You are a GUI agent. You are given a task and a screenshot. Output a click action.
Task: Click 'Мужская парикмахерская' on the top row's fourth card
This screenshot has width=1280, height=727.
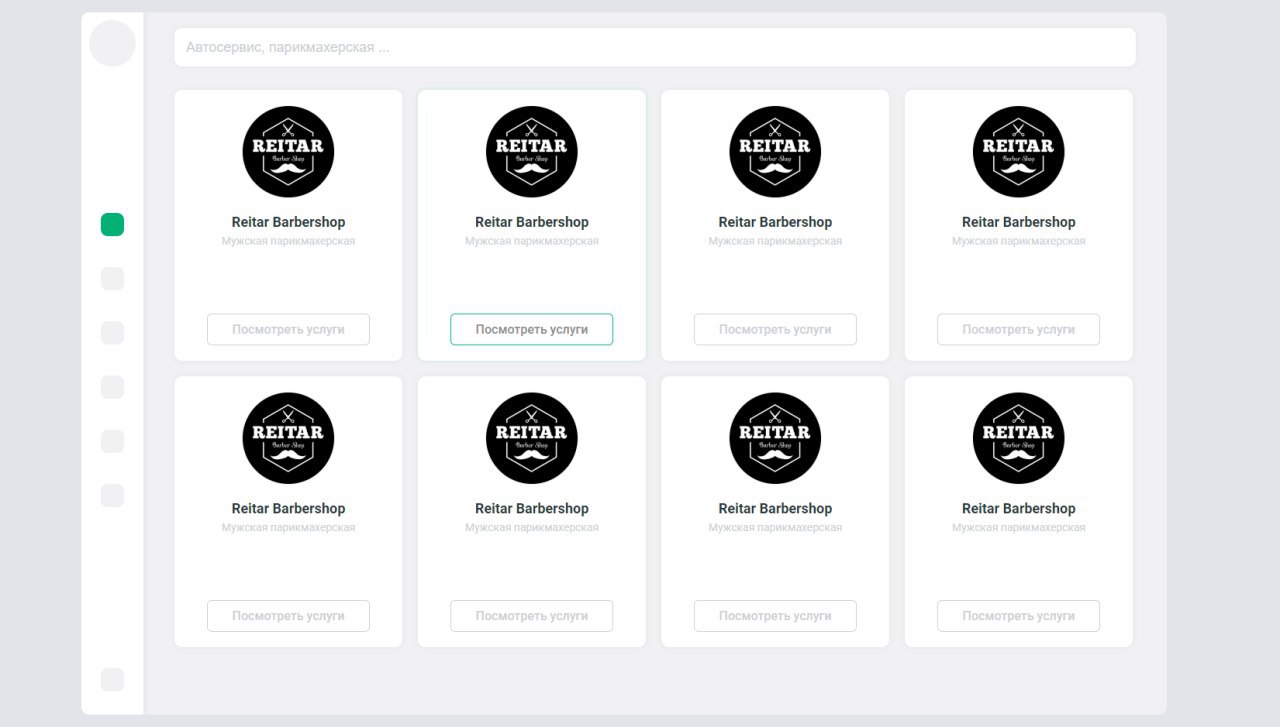1018,241
